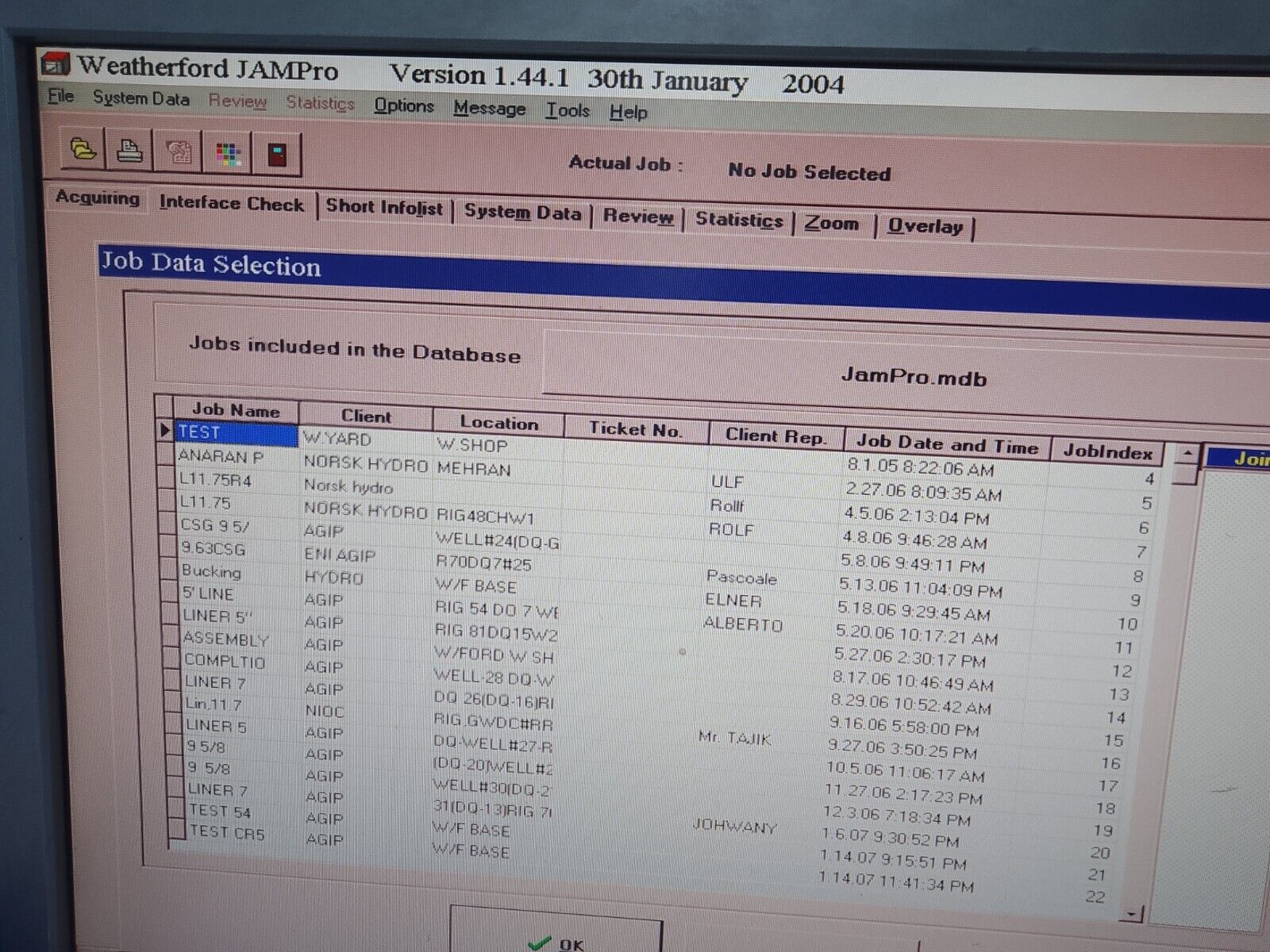1270x952 pixels.
Task: Open the Message menu
Action: tap(489, 109)
